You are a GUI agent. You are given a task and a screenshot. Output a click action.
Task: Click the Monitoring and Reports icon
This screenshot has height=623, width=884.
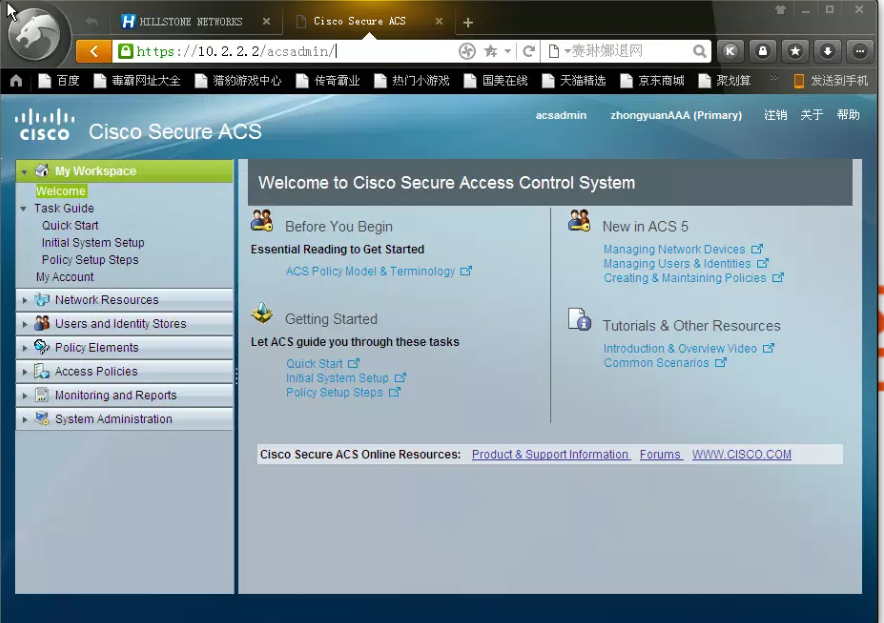pos(42,395)
